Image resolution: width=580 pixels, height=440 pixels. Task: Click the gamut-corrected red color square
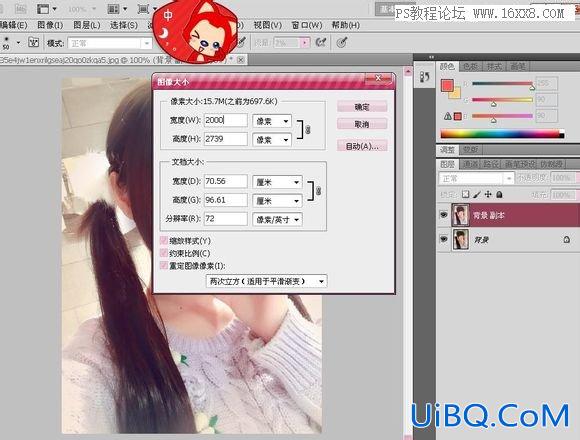click(458, 116)
